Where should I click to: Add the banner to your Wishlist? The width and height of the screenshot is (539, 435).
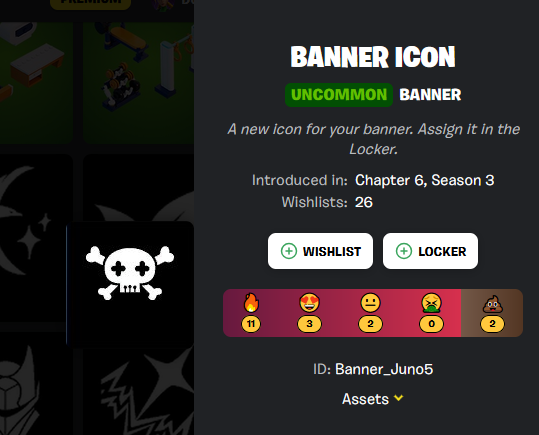coord(320,251)
